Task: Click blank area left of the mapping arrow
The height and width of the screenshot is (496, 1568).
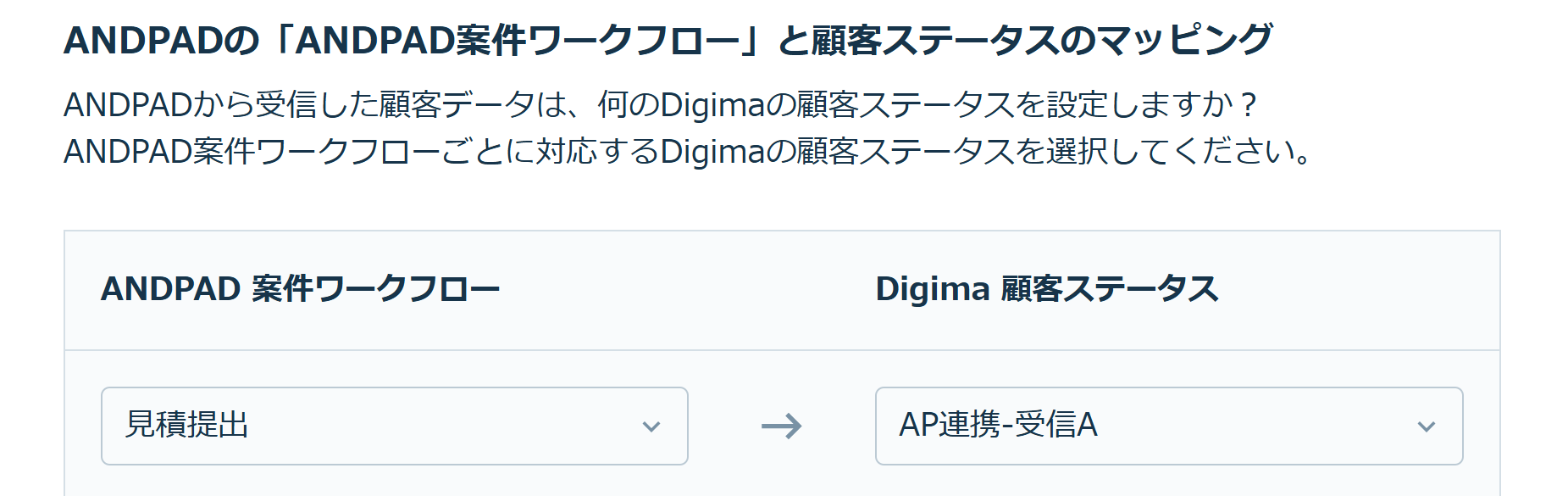Action: click(x=723, y=426)
